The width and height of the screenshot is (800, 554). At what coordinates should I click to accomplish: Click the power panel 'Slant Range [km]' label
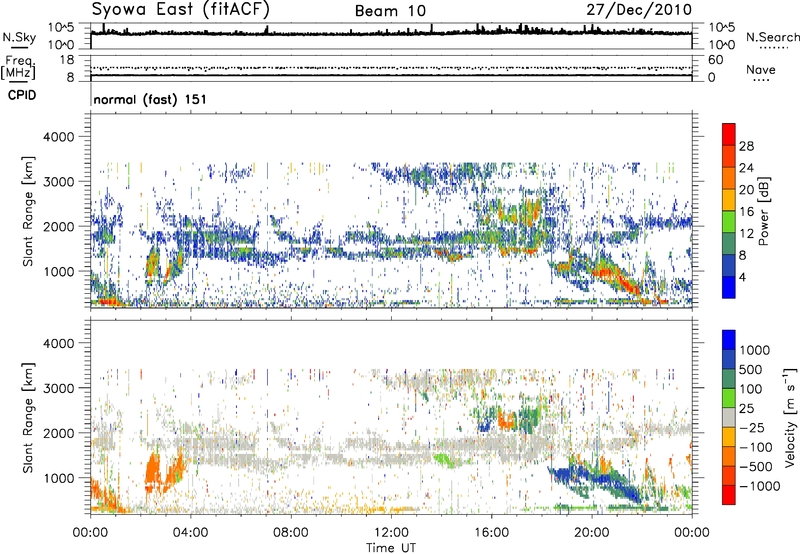(x=28, y=211)
